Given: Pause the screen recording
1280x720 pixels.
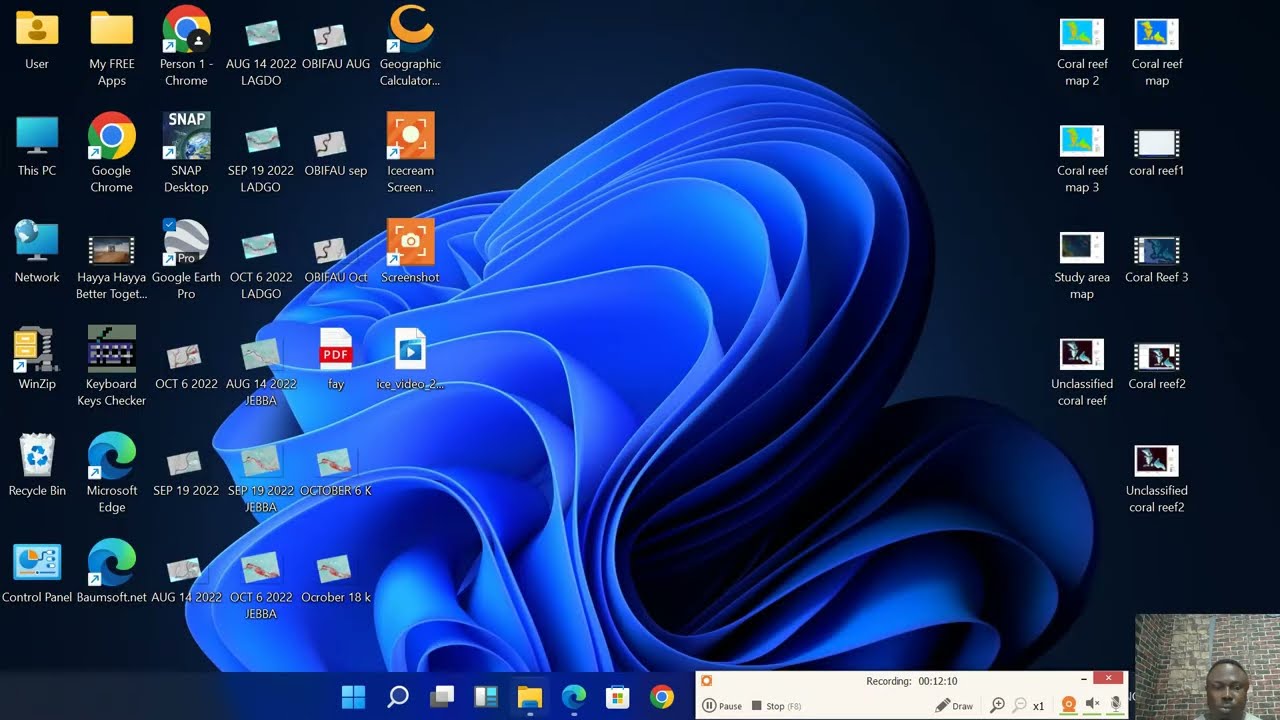Looking at the screenshot, I should [x=722, y=706].
